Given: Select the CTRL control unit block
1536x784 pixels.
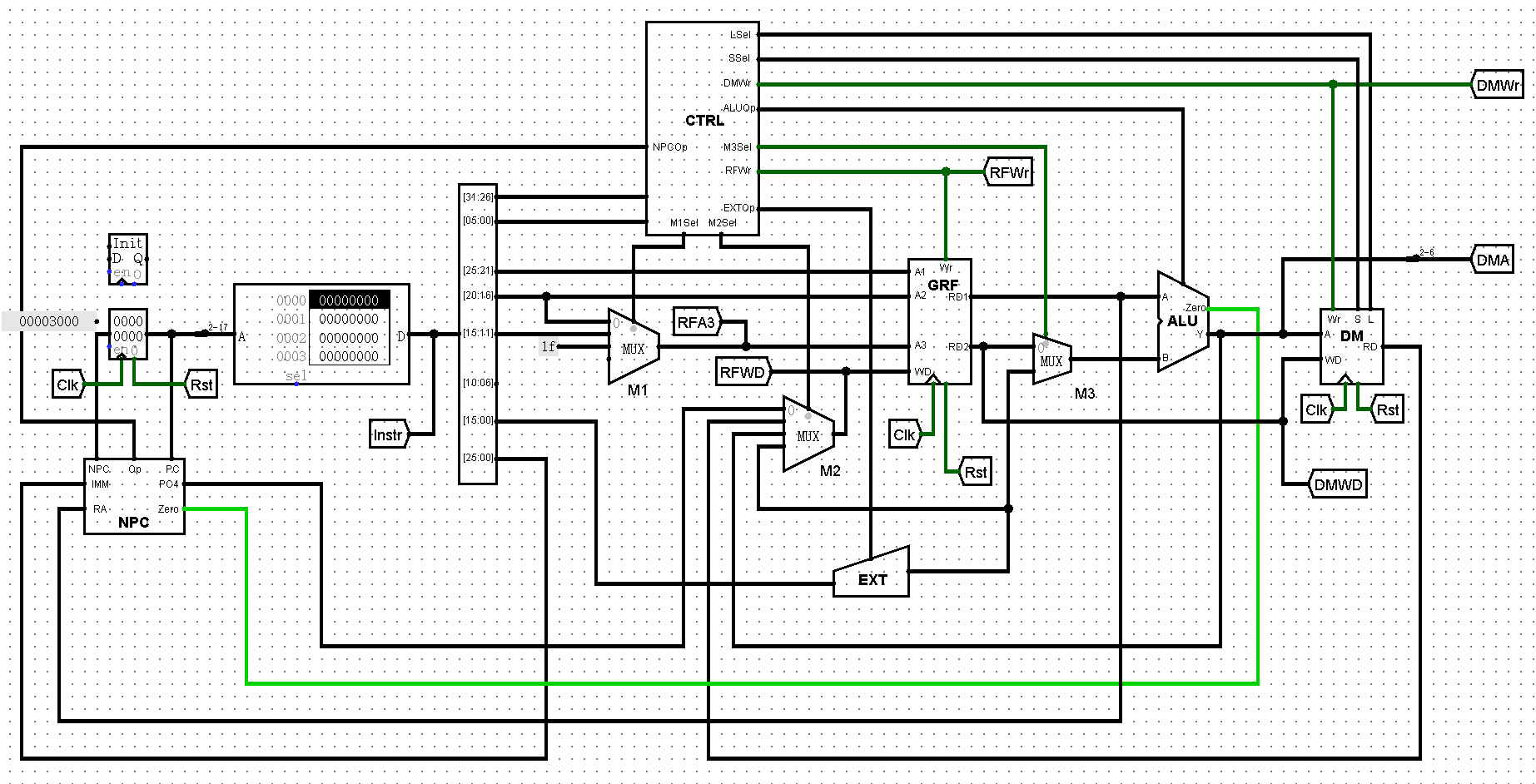Looking at the screenshot, I should coord(703,128).
